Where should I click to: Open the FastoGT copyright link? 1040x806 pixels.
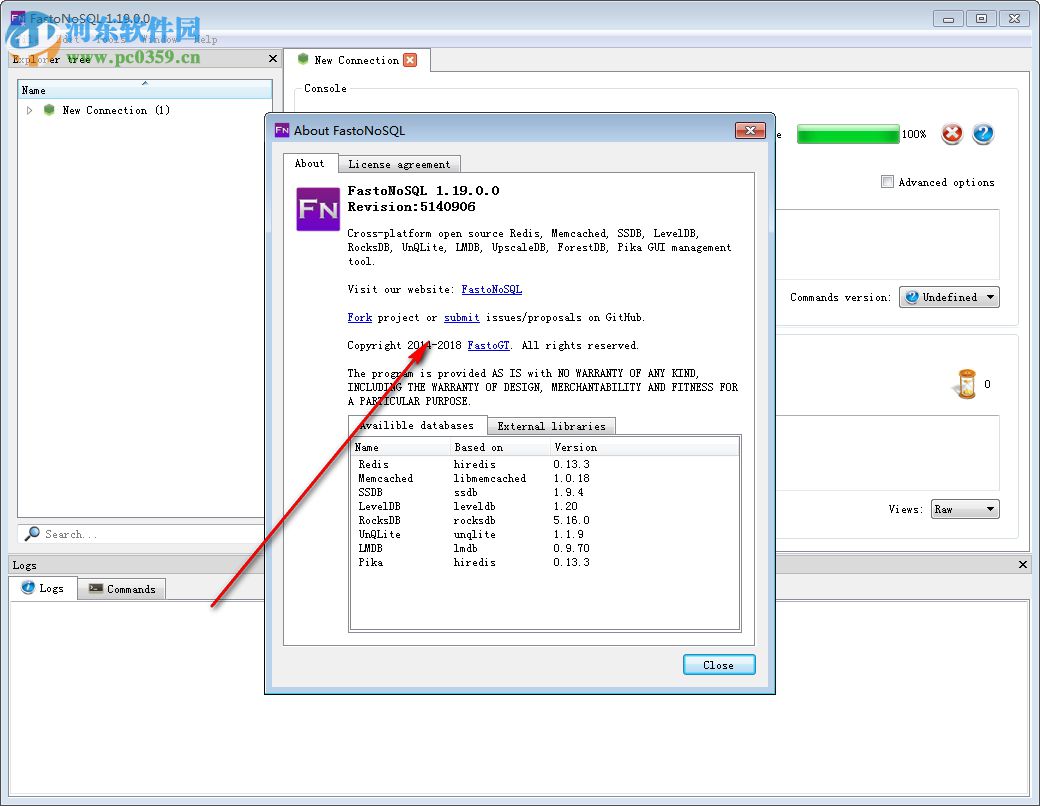tap(488, 345)
